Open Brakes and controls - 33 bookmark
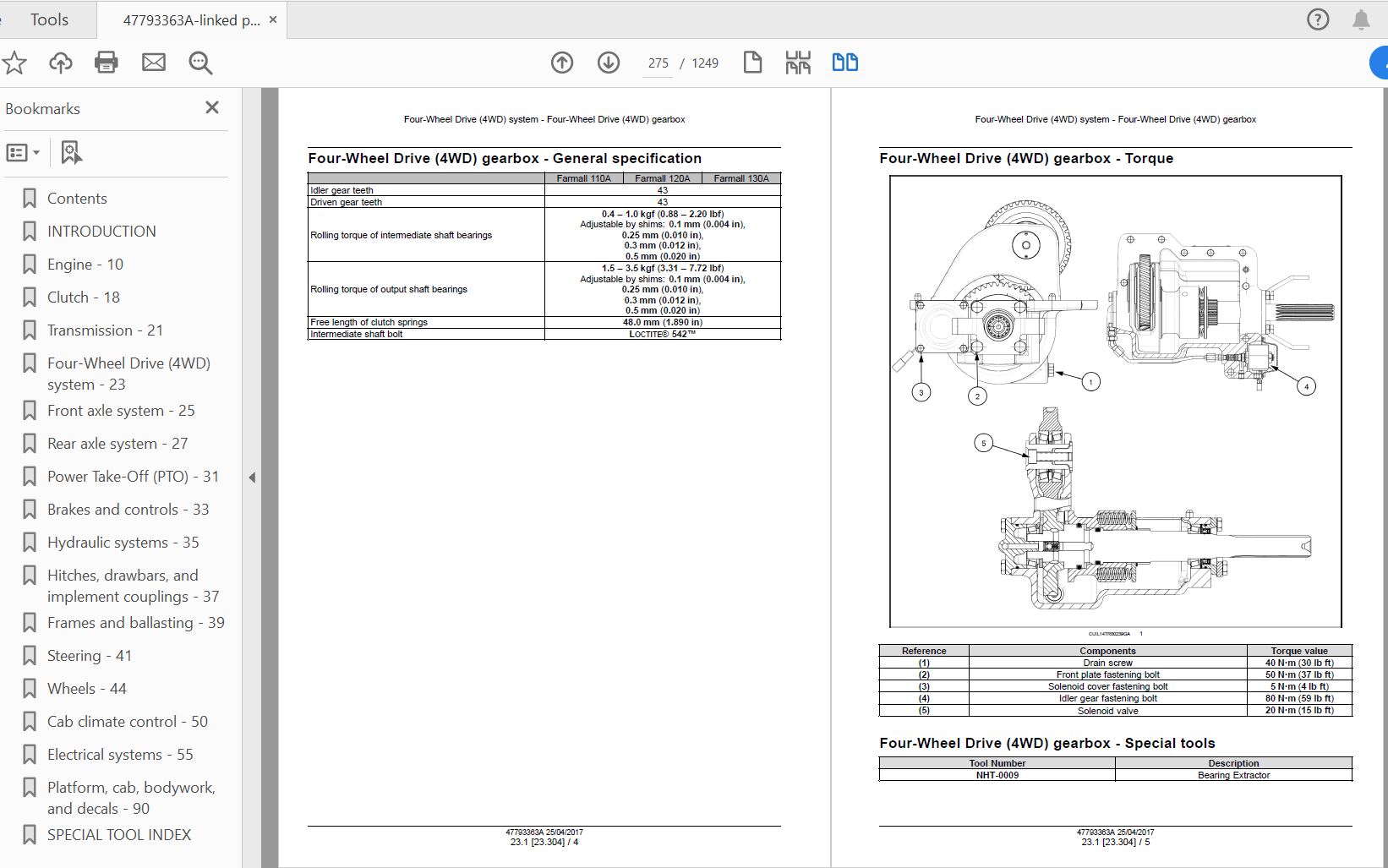The width and height of the screenshot is (1388, 868). (x=128, y=510)
